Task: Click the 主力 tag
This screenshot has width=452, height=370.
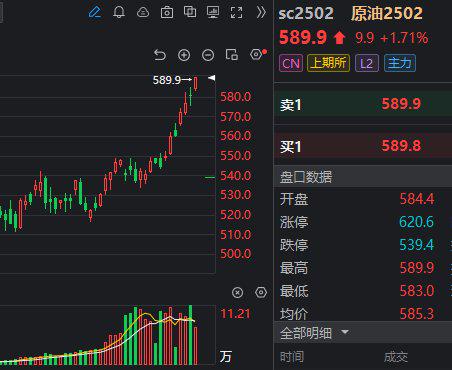Action: (x=400, y=63)
